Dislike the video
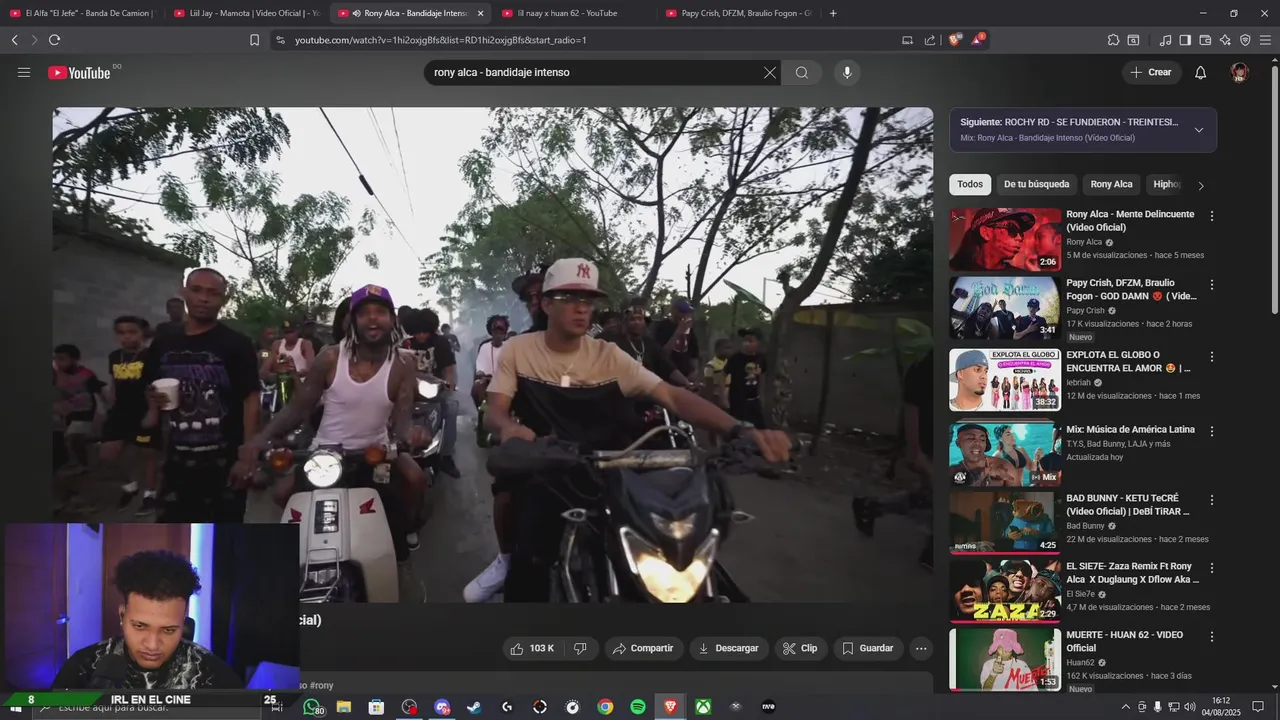The height and width of the screenshot is (720, 1280). tap(580, 648)
